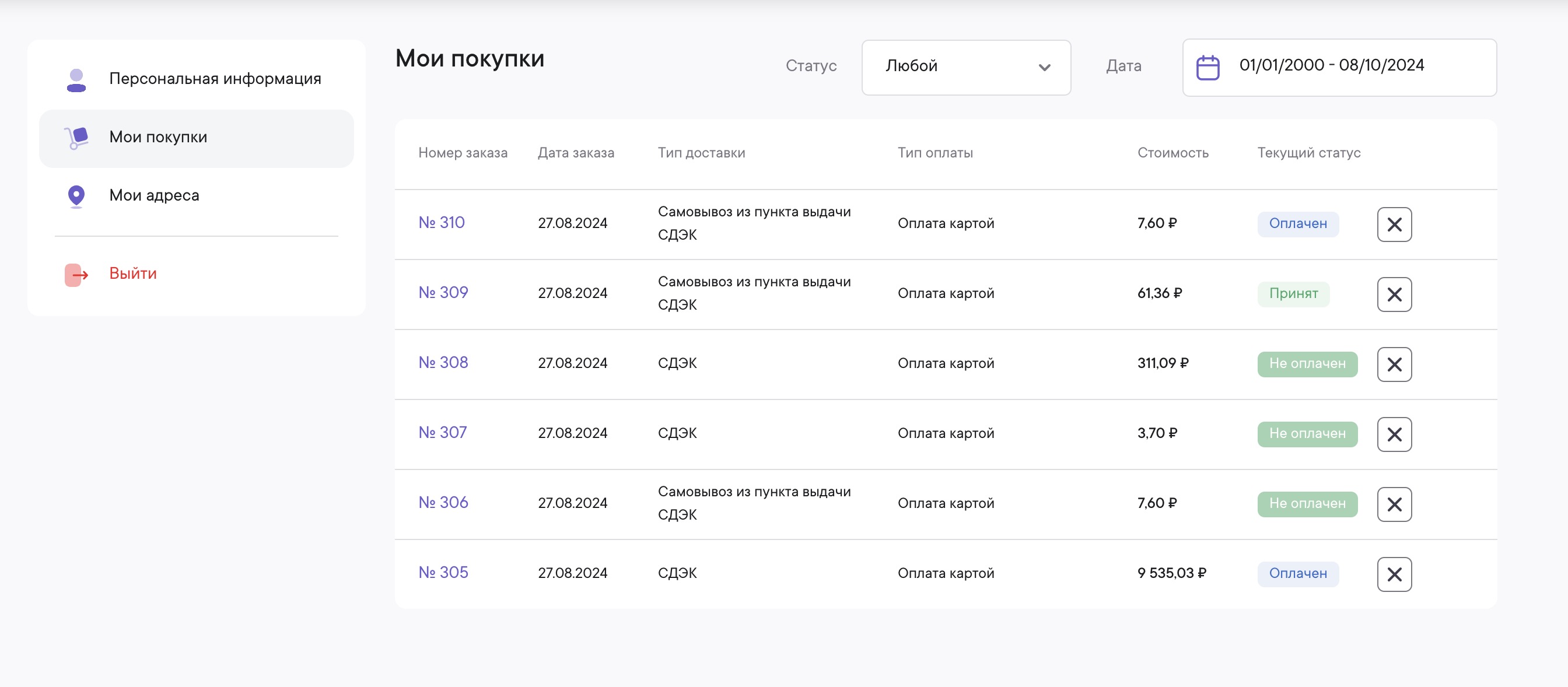Click the Оплачен status badge of order 310
Viewport: 1568px width, 687px height.
point(1298,224)
